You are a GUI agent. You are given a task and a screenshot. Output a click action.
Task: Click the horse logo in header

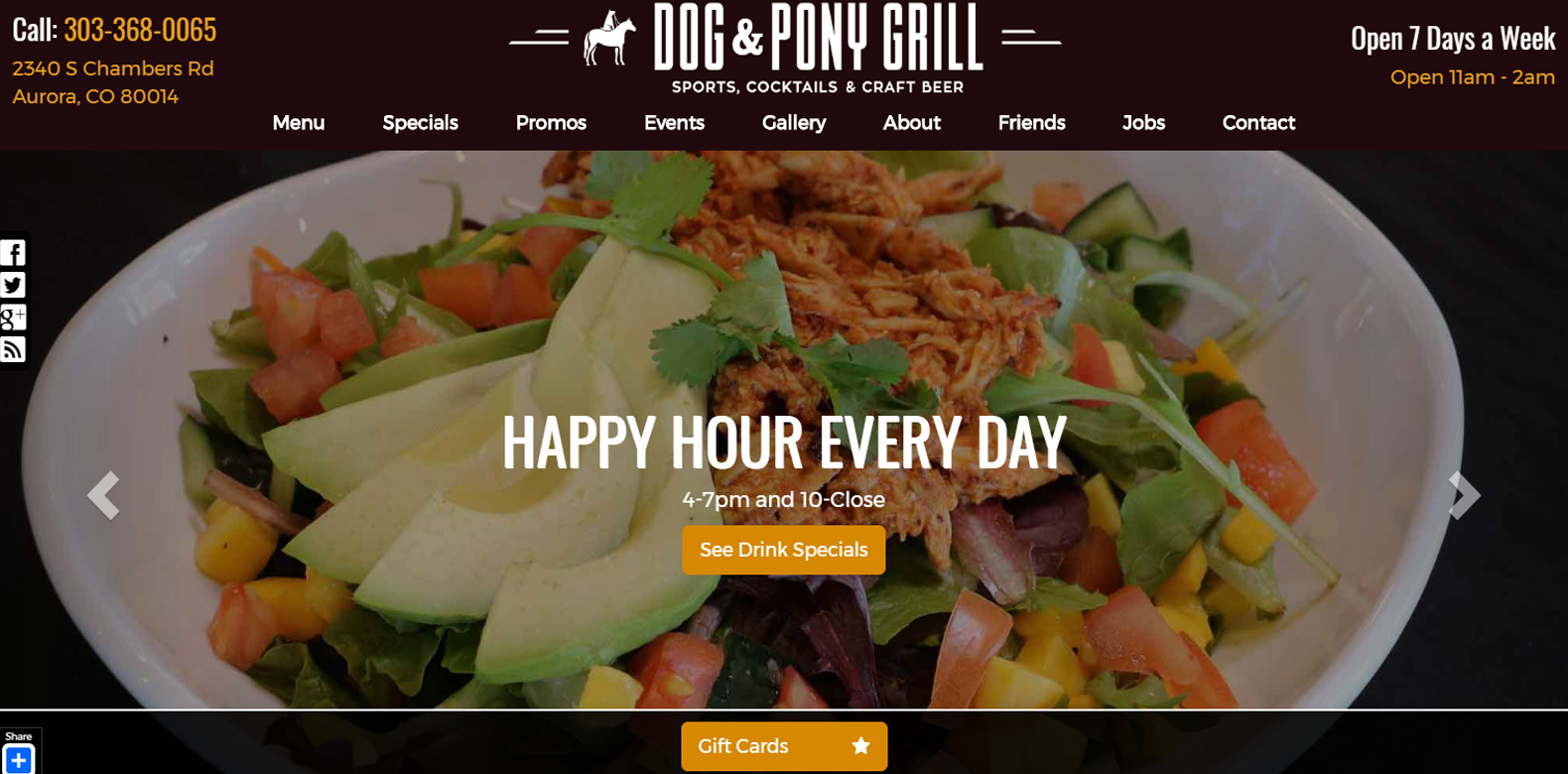[609, 39]
